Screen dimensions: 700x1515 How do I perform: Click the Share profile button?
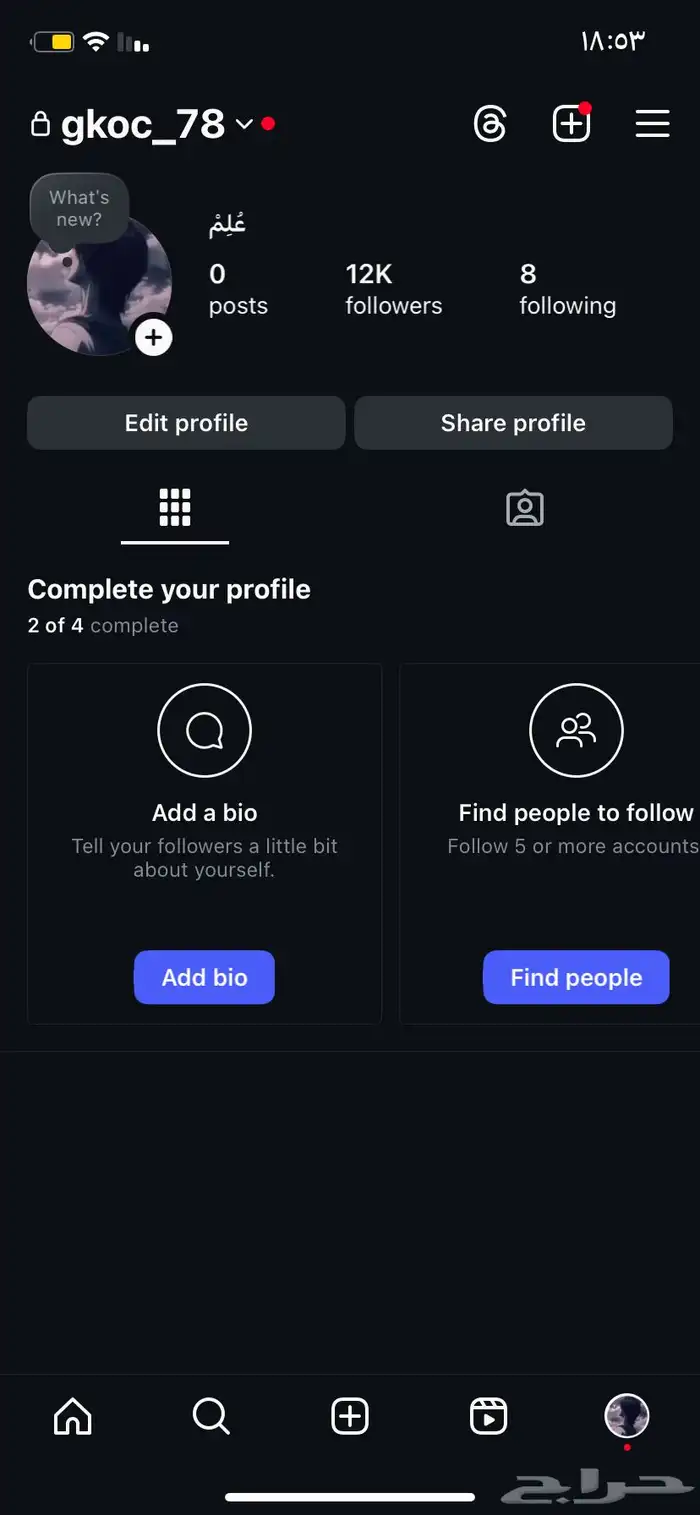(x=513, y=423)
